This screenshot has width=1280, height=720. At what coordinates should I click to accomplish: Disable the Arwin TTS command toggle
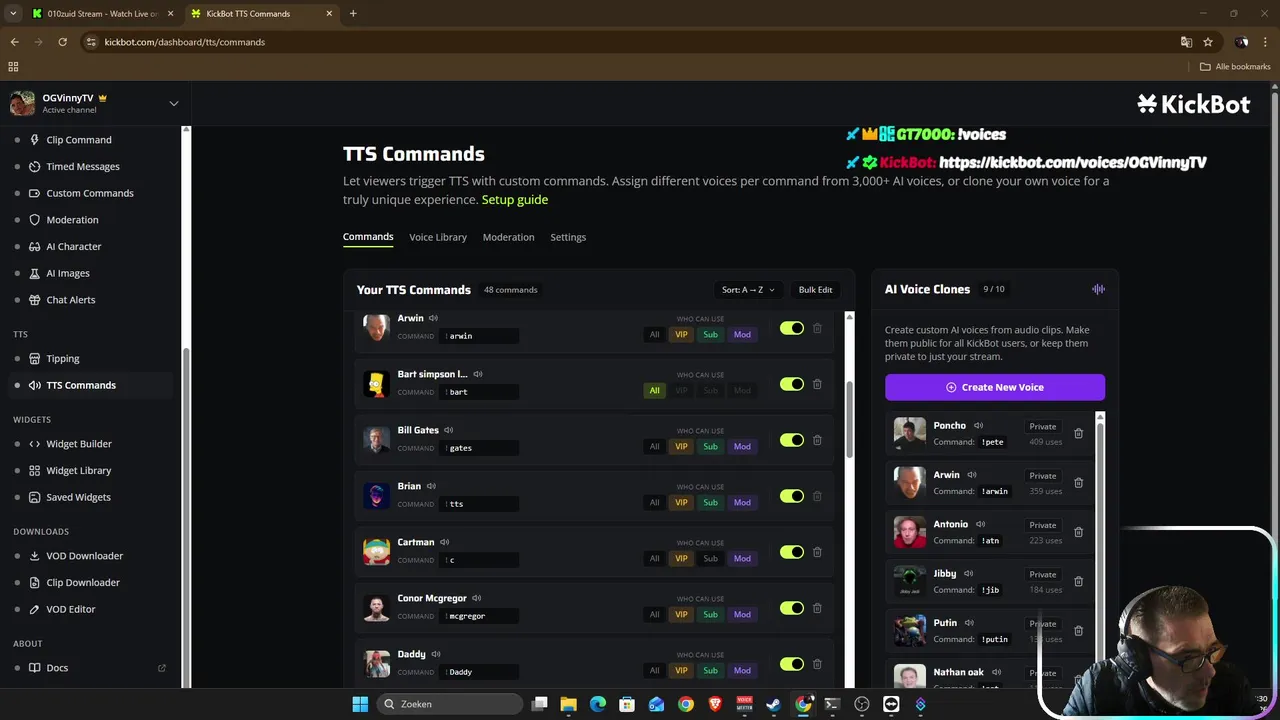(792, 328)
